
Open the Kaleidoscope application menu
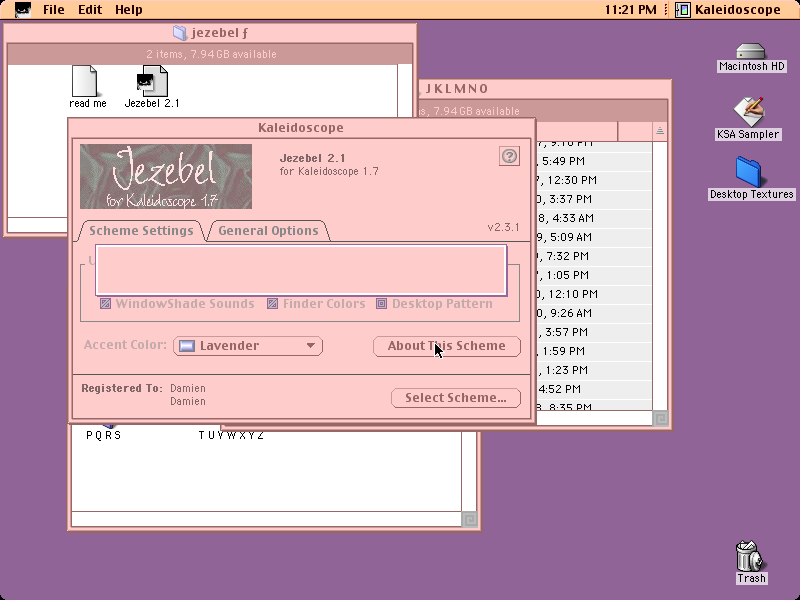coord(728,10)
